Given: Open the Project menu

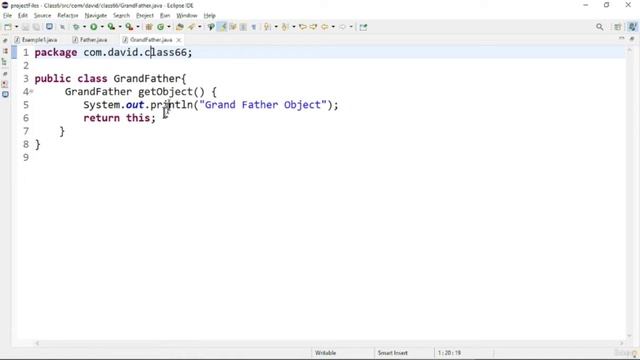Looking at the screenshot, I should click(145, 16).
